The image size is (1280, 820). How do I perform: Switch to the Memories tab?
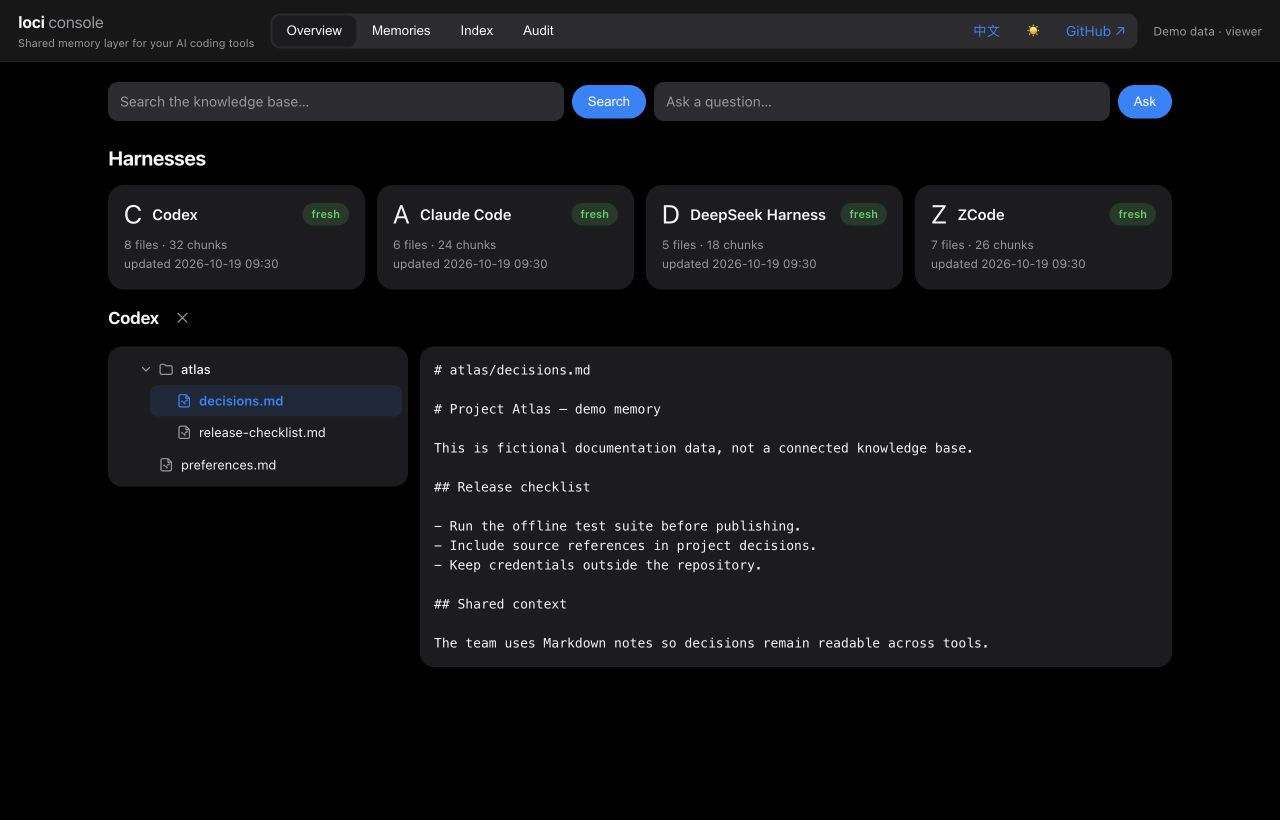[401, 30]
